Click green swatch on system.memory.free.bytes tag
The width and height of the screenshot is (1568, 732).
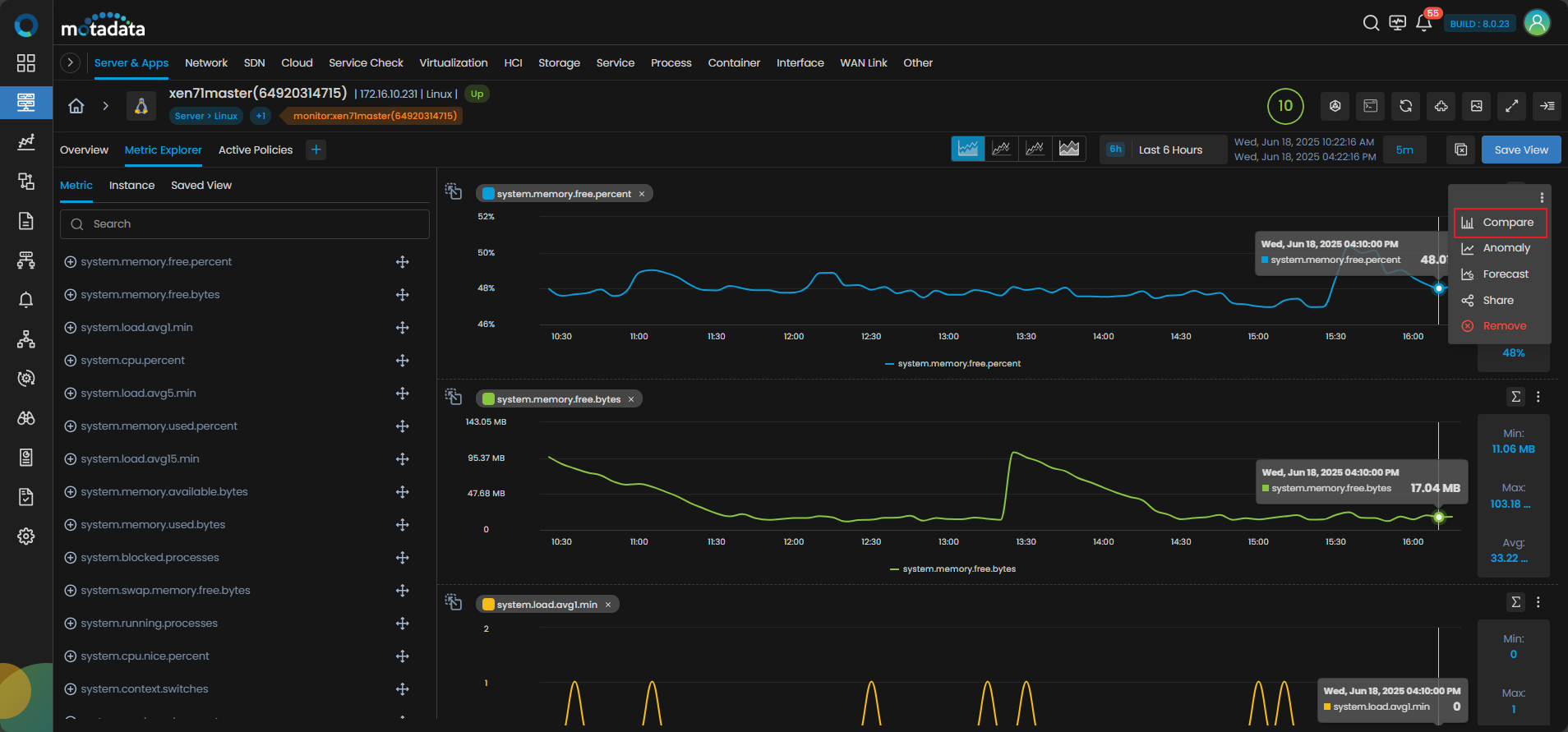(488, 399)
